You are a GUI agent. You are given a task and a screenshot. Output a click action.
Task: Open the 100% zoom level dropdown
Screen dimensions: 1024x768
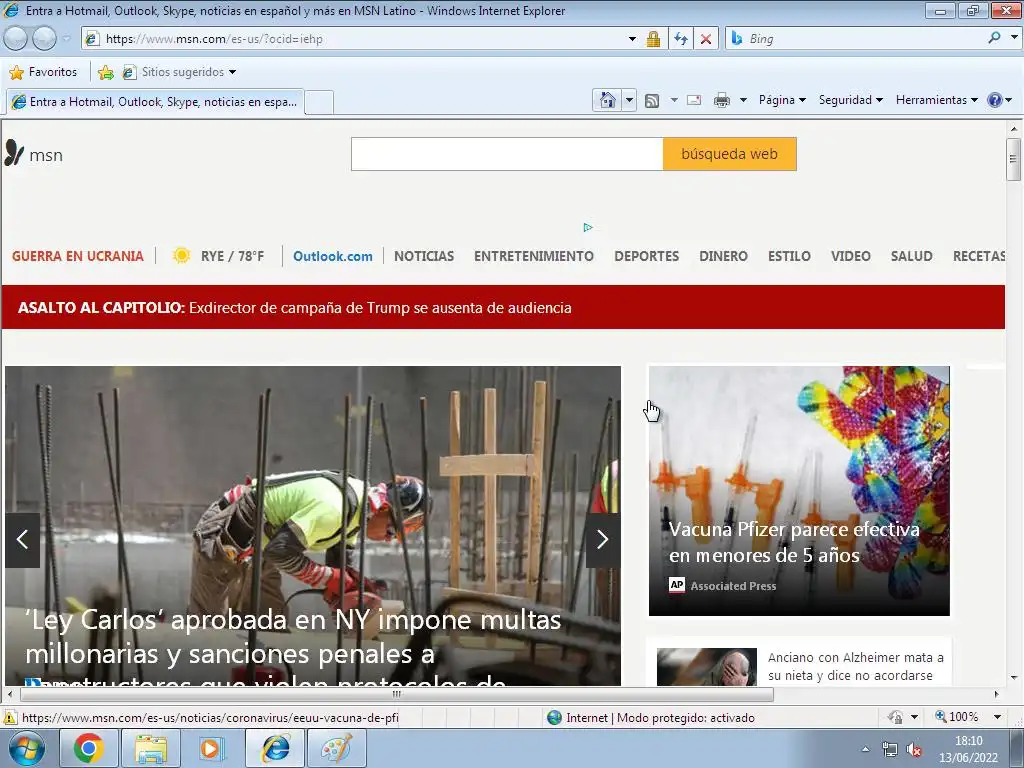tap(997, 717)
